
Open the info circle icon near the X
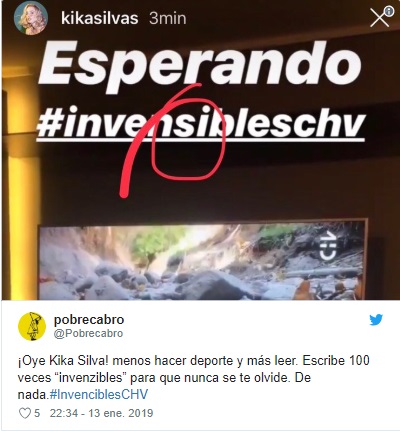(x=389, y=11)
